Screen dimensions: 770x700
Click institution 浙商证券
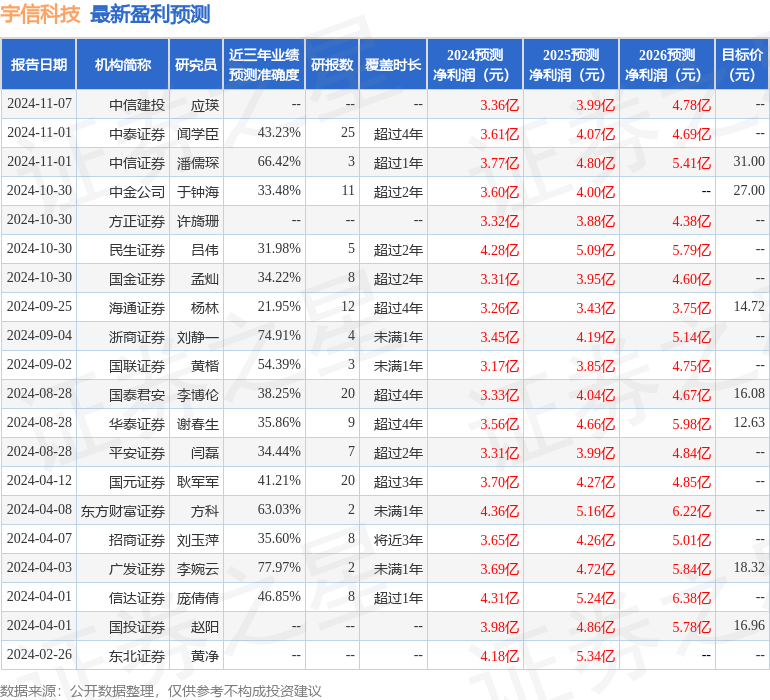[x=137, y=337]
